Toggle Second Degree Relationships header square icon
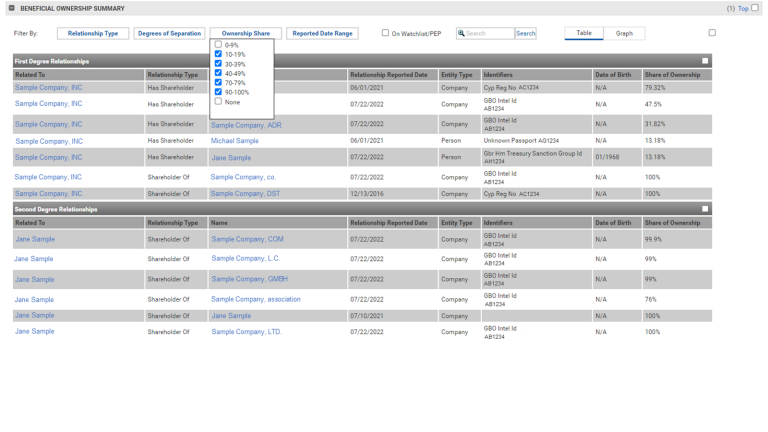Image resolution: width=768 pixels, height=432 pixels. [x=705, y=209]
